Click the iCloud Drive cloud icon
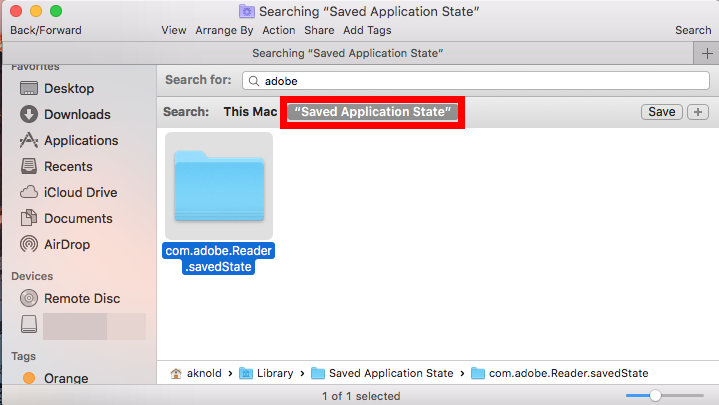 coord(29,192)
